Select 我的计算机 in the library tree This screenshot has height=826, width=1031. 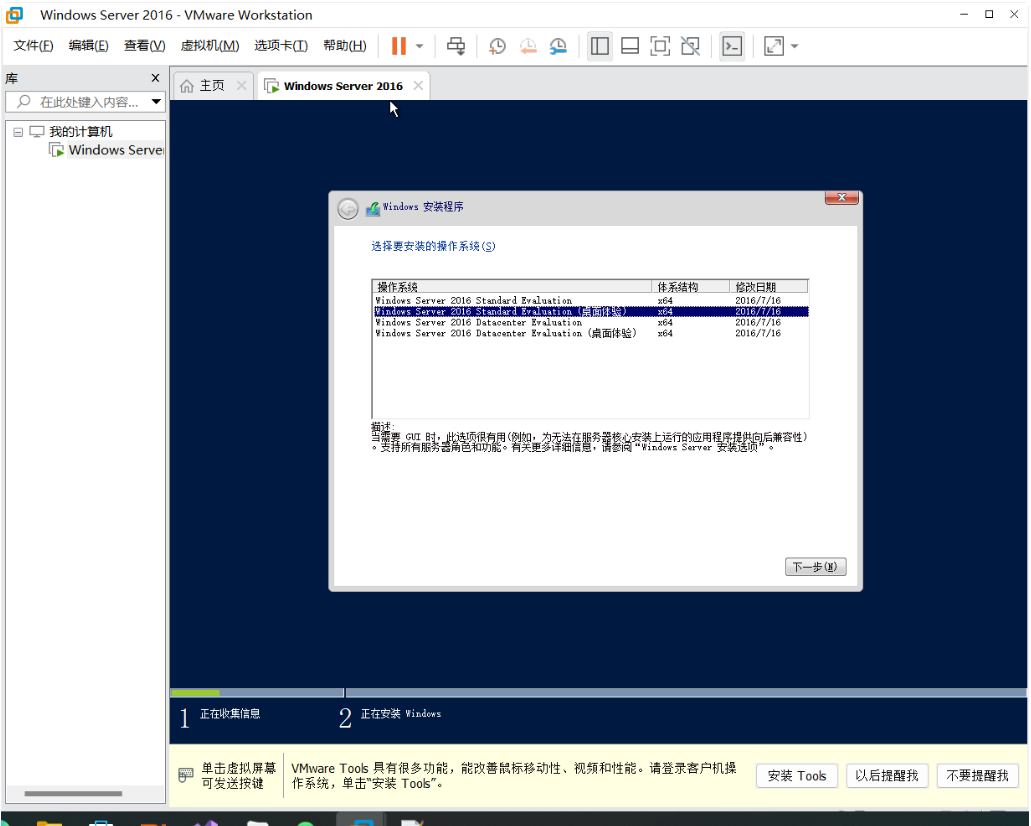[80, 132]
